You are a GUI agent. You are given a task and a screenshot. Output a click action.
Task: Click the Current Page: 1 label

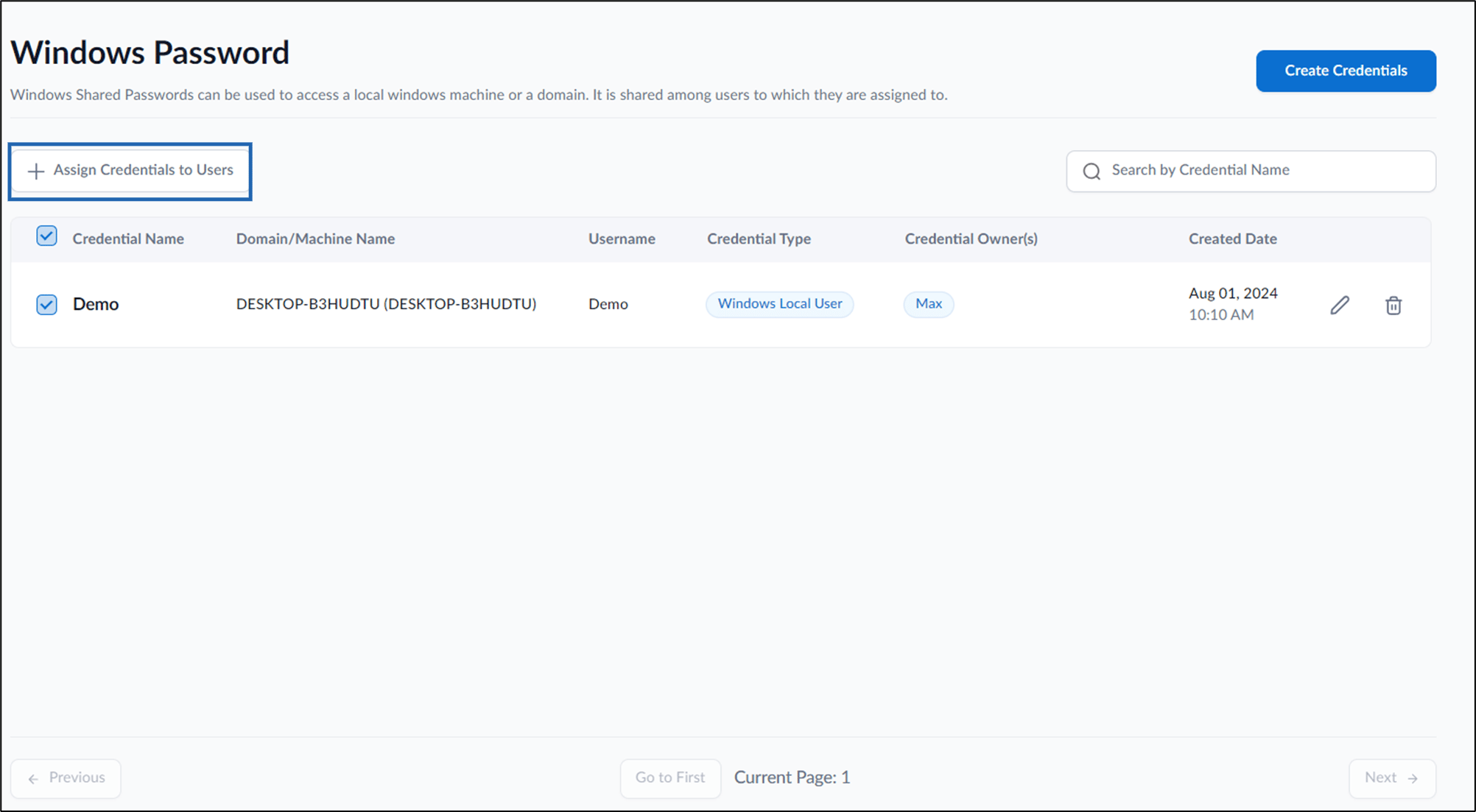(792, 777)
